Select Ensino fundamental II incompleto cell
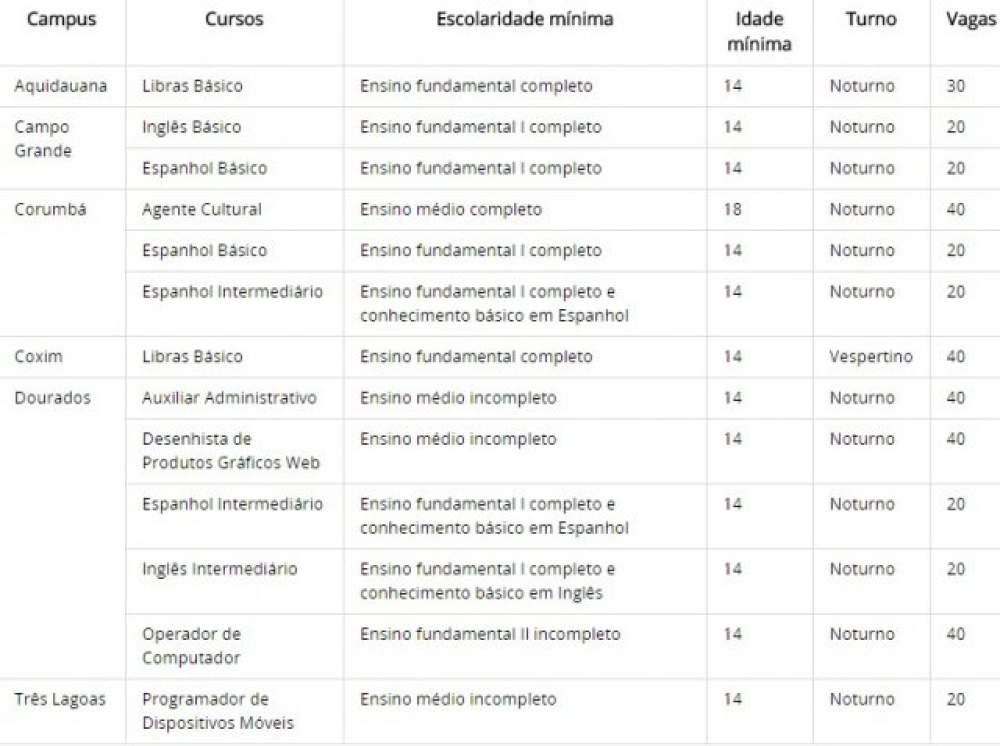 490,634
